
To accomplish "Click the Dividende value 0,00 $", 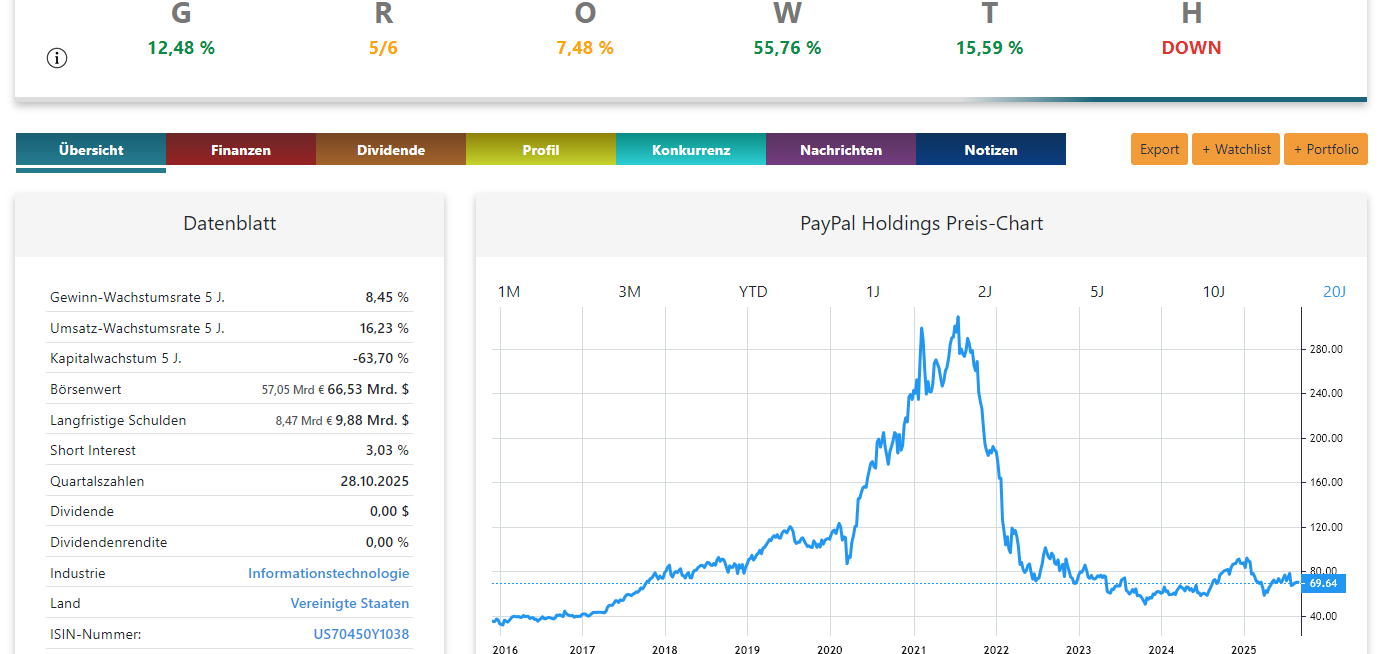I will tap(389, 511).
